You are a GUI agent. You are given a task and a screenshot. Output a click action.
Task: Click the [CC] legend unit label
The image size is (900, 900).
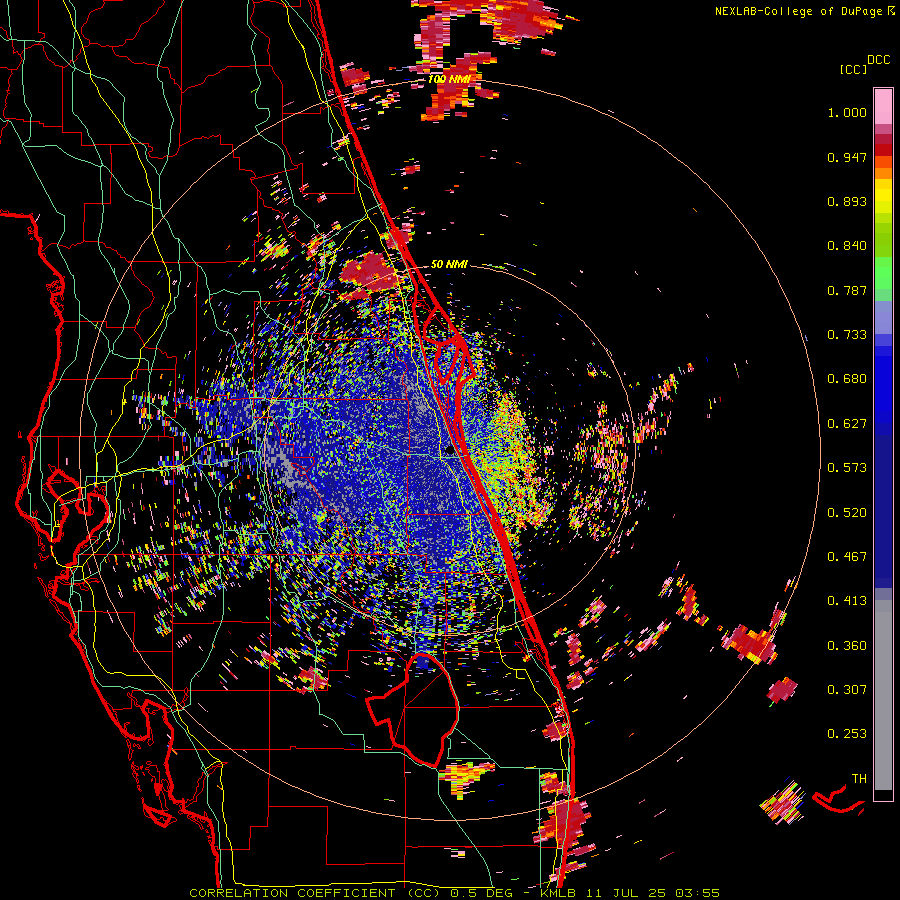pos(853,69)
